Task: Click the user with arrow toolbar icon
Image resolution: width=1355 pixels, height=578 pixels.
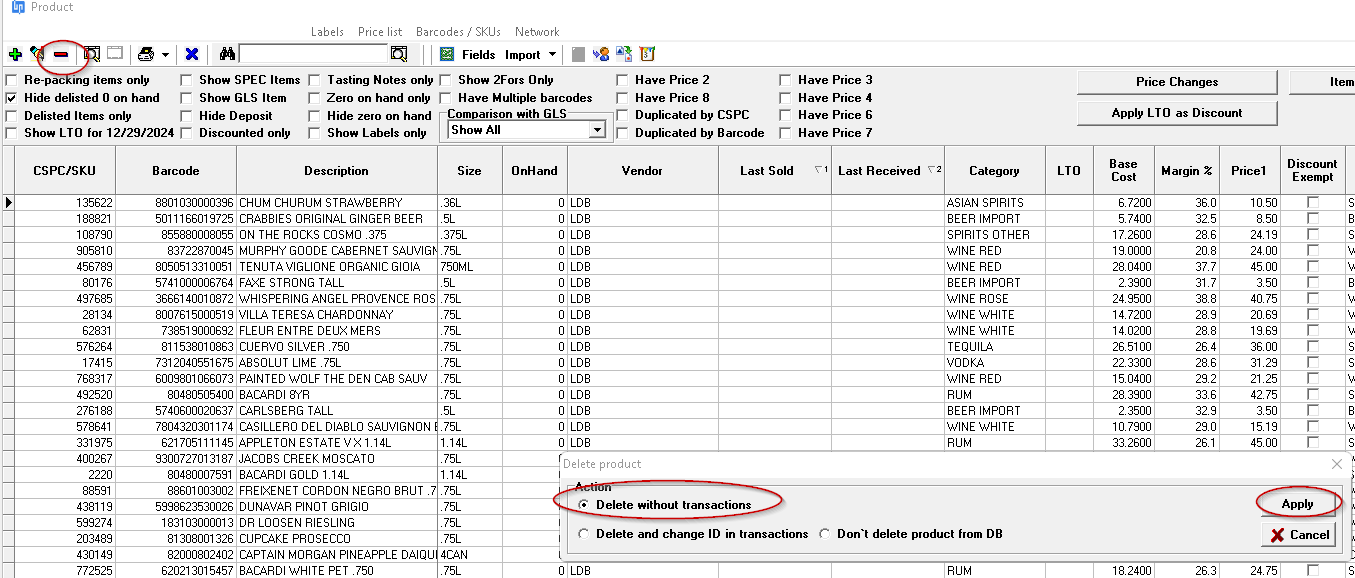Action: (601, 54)
